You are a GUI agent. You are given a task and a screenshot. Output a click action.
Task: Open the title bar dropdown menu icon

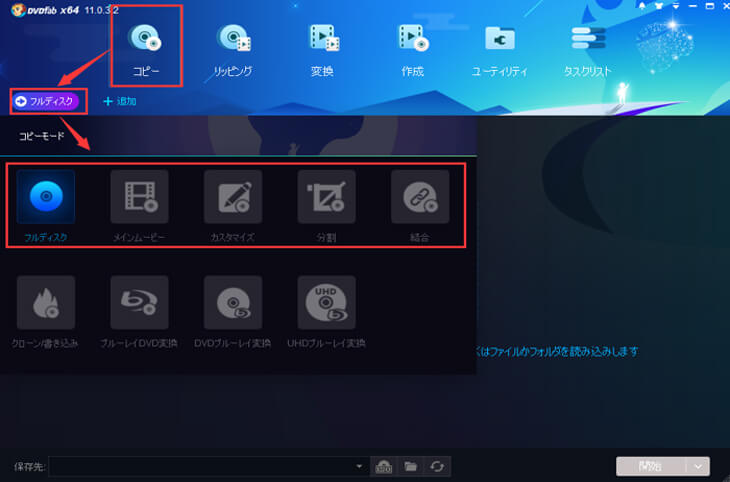(676, 6)
